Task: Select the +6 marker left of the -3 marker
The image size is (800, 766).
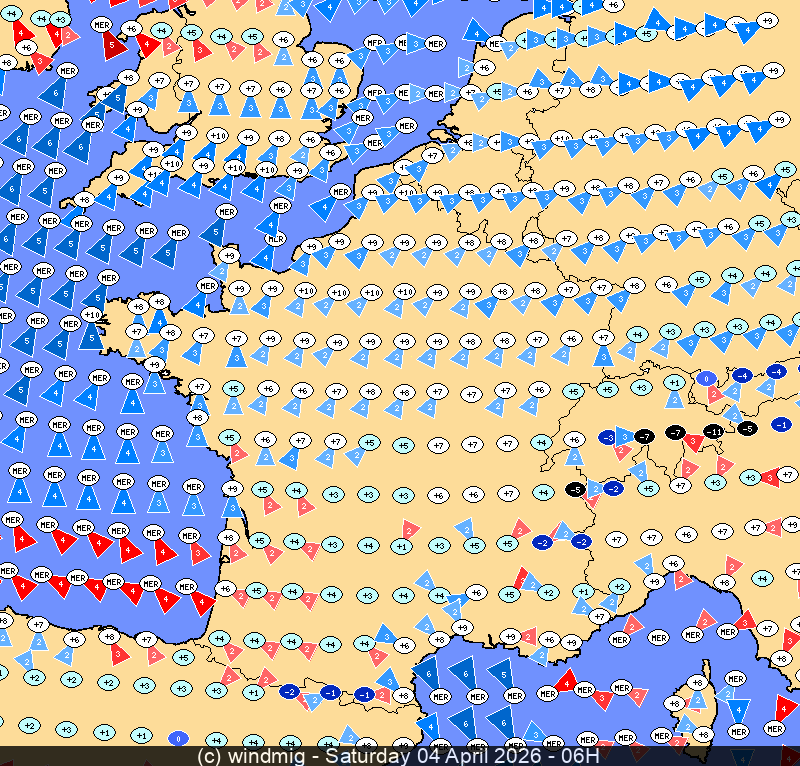Action: 574,438
